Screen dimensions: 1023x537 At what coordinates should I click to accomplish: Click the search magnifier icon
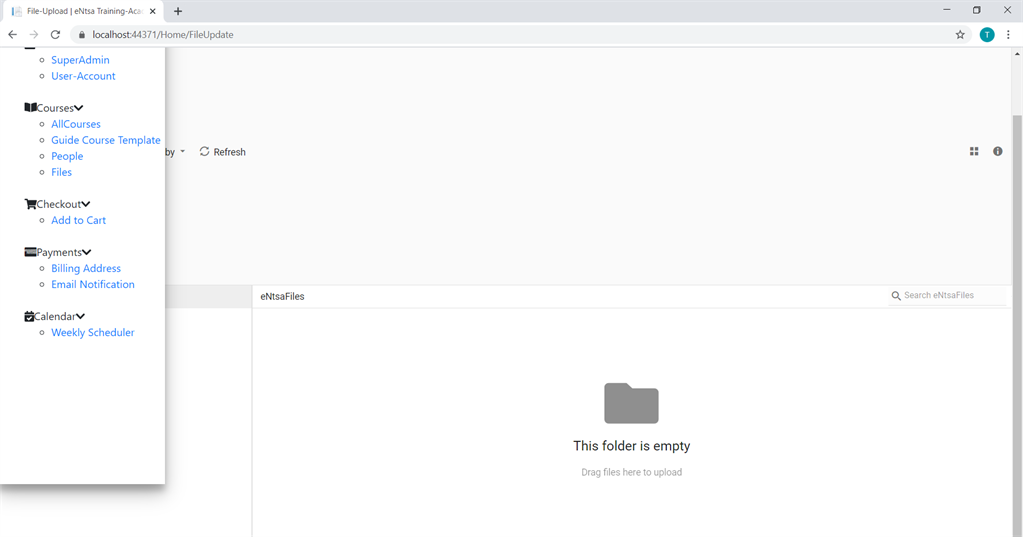pyautogui.click(x=896, y=296)
